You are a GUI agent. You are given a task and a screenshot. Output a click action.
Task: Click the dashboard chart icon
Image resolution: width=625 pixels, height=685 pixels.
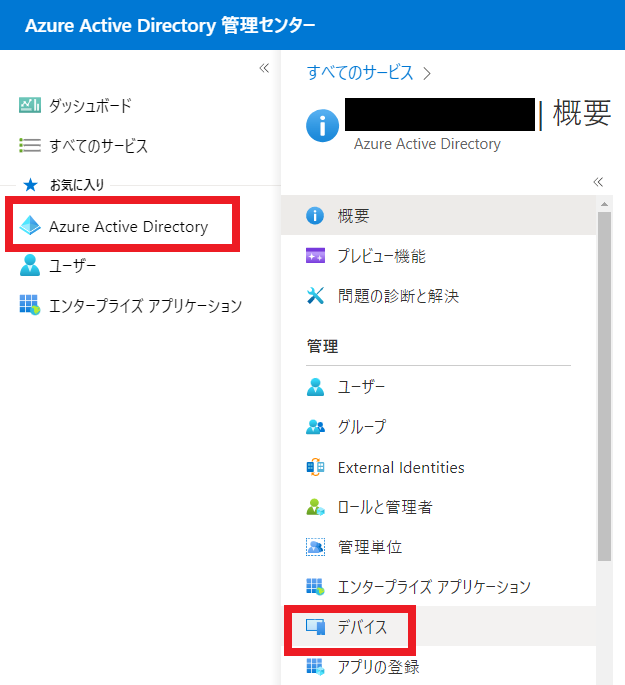[x=30, y=105]
